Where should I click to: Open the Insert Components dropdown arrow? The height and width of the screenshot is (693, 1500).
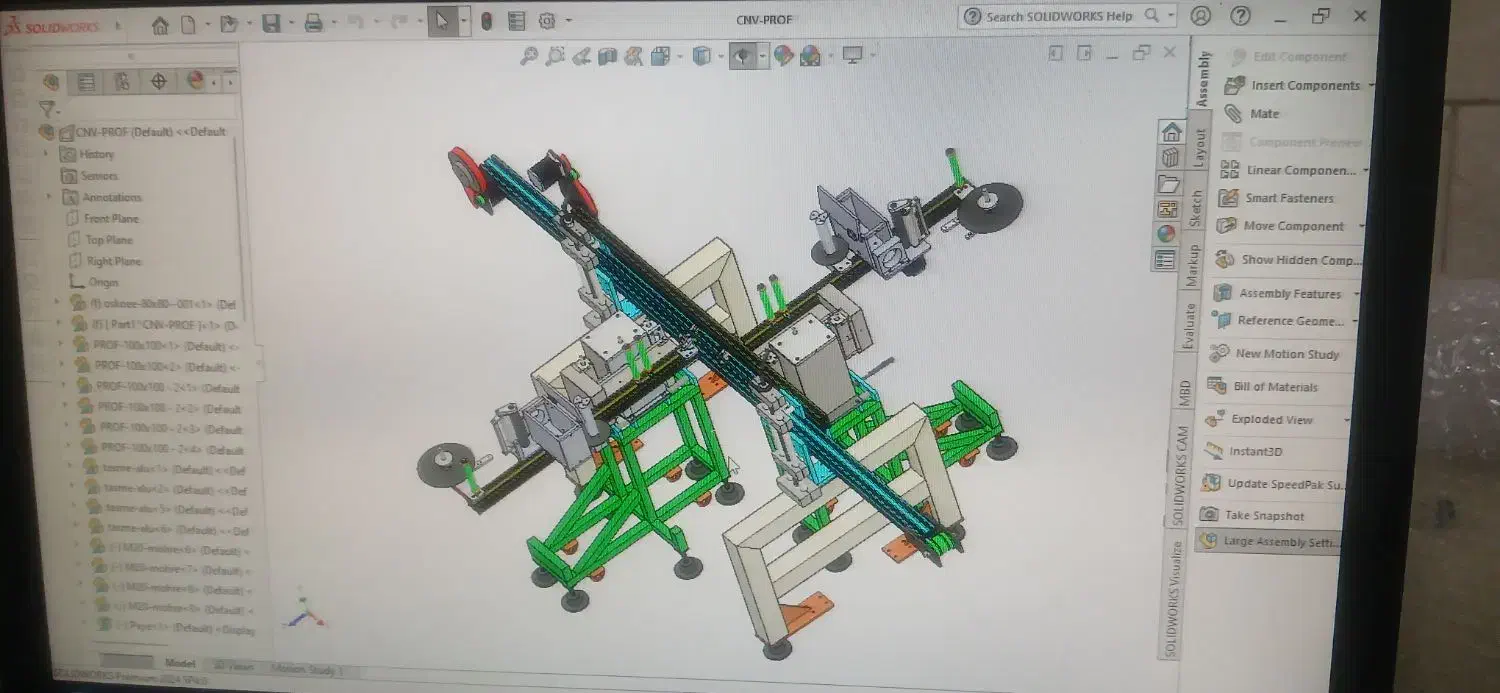coord(1371,85)
